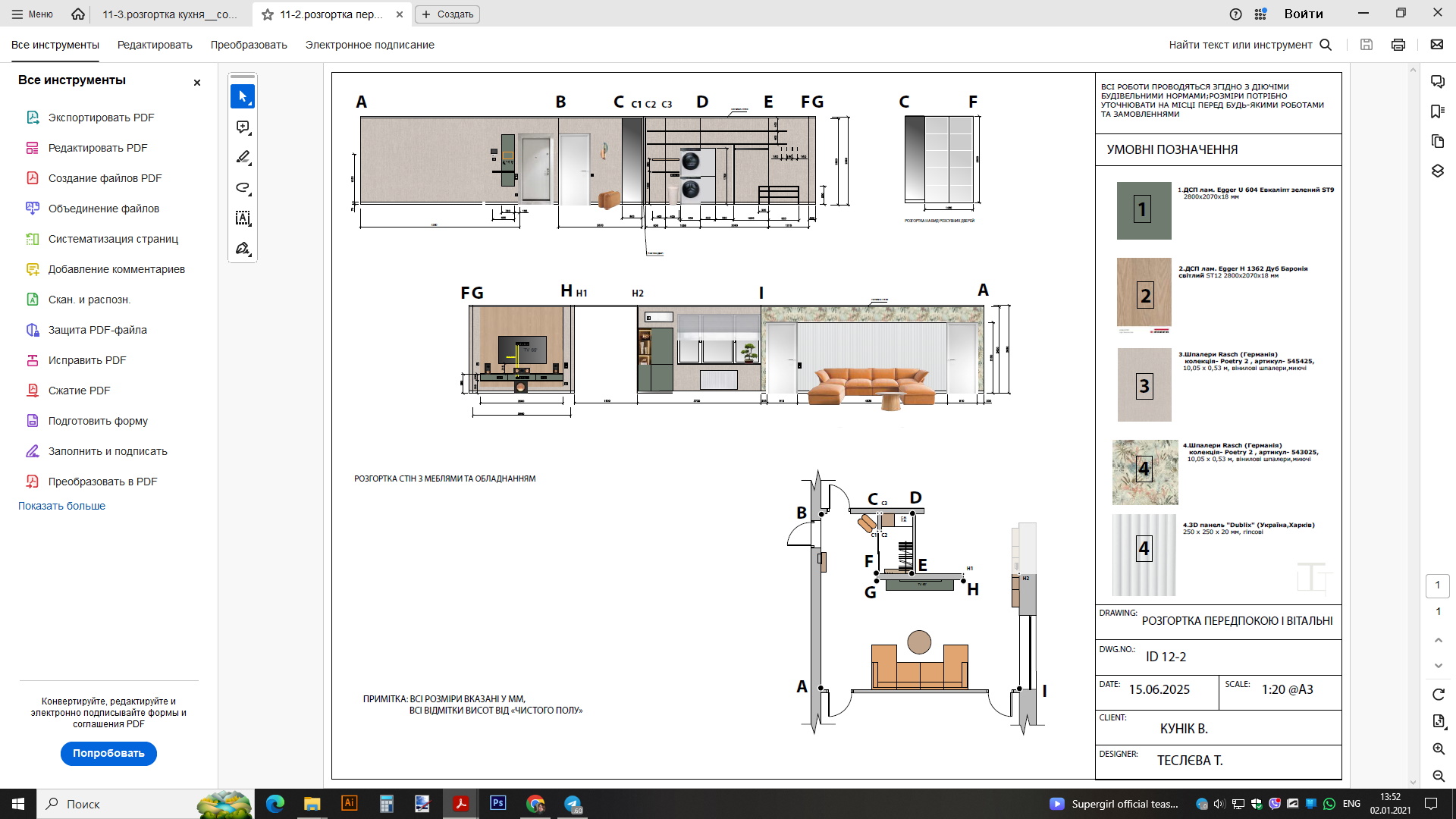Open the Меню hamburger dropdown
Viewport: 1456px width, 819px height.
(33, 14)
